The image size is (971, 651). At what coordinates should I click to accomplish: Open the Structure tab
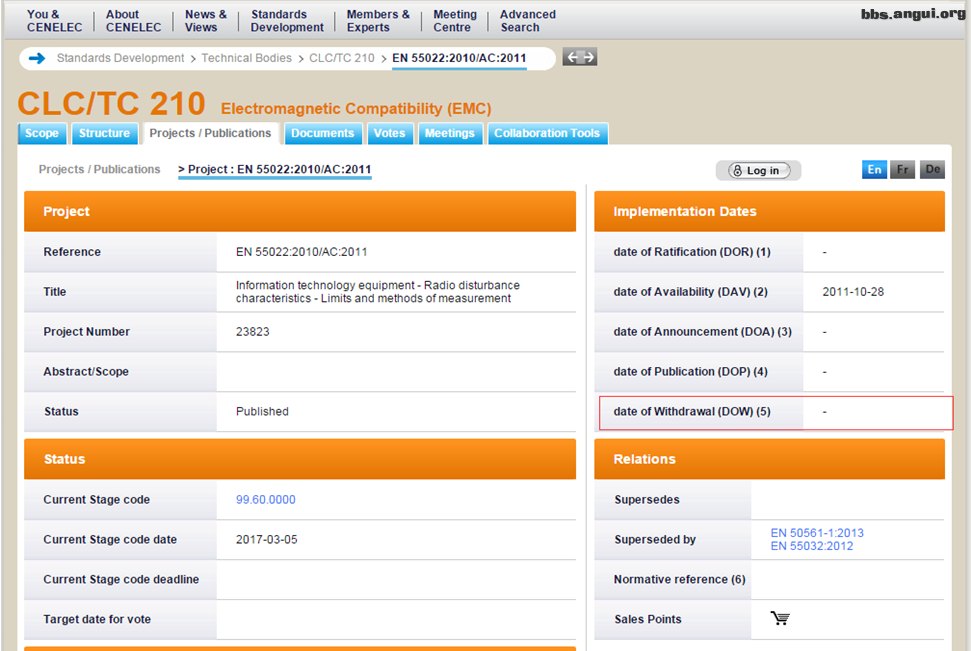point(105,134)
